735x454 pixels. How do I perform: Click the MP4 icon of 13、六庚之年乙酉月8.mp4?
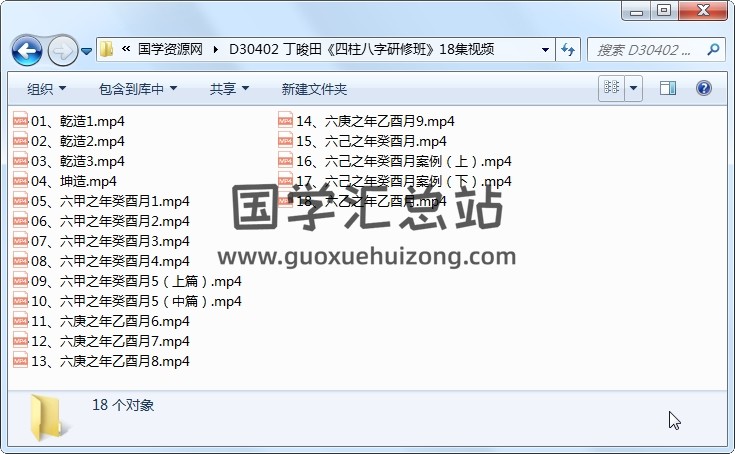pyautogui.click(x=21, y=361)
